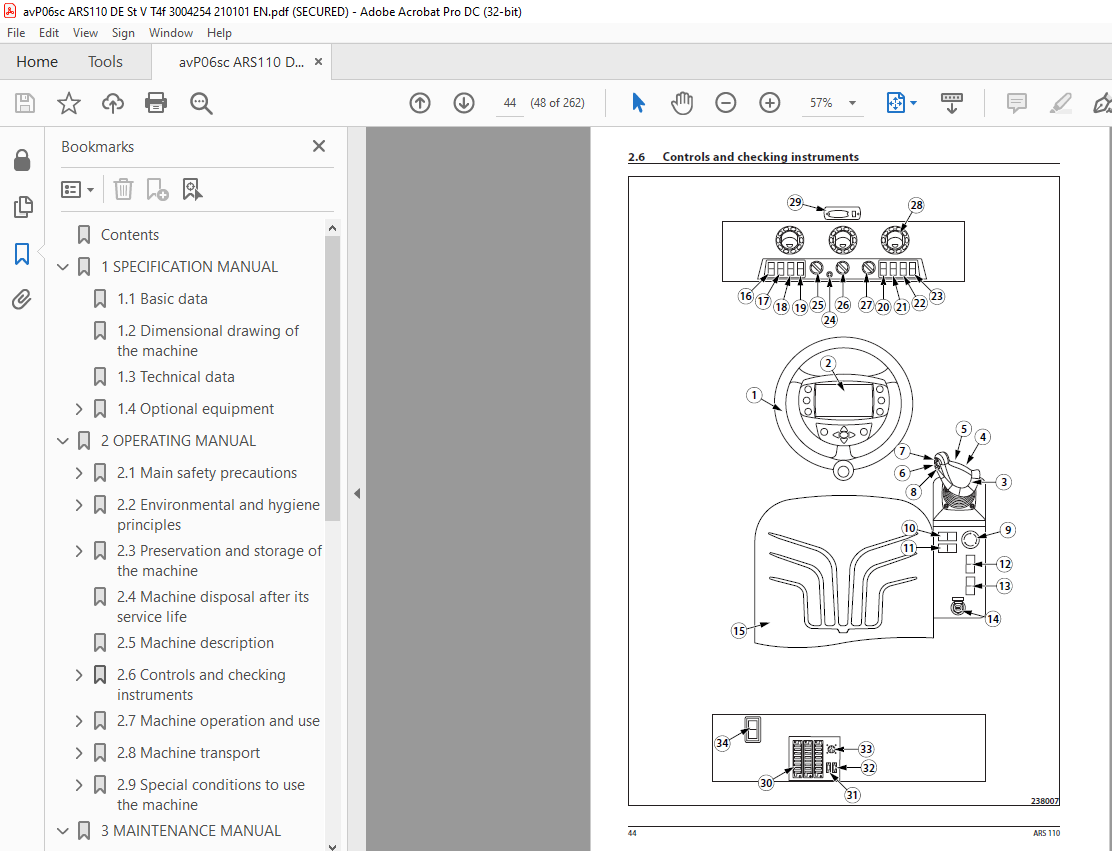Click the fit page options icon
The width and height of the screenshot is (1112, 851).
(896, 103)
